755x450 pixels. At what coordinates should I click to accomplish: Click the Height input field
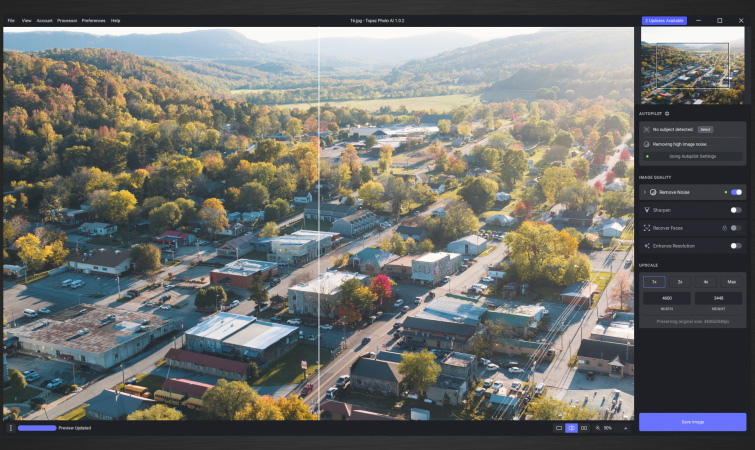tap(718, 298)
